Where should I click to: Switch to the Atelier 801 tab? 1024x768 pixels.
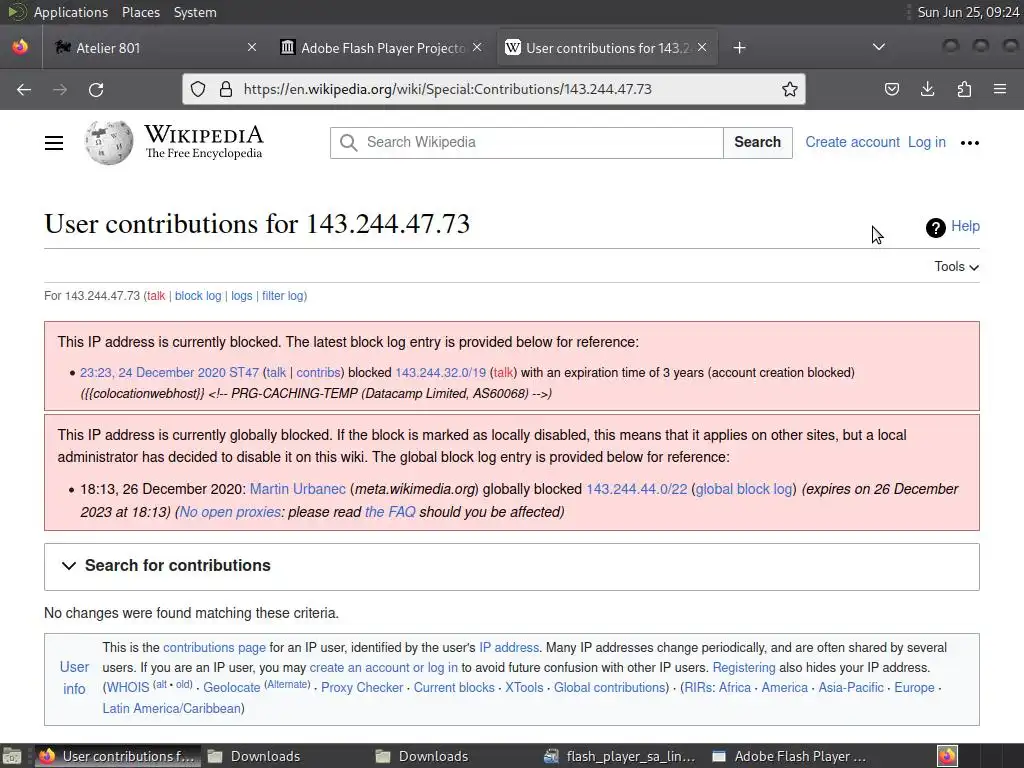click(x=153, y=48)
